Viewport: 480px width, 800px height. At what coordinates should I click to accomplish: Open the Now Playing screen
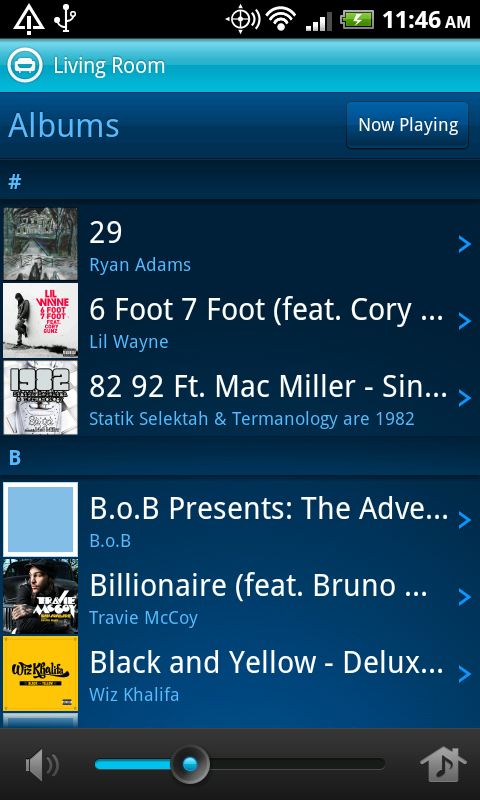[408, 125]
